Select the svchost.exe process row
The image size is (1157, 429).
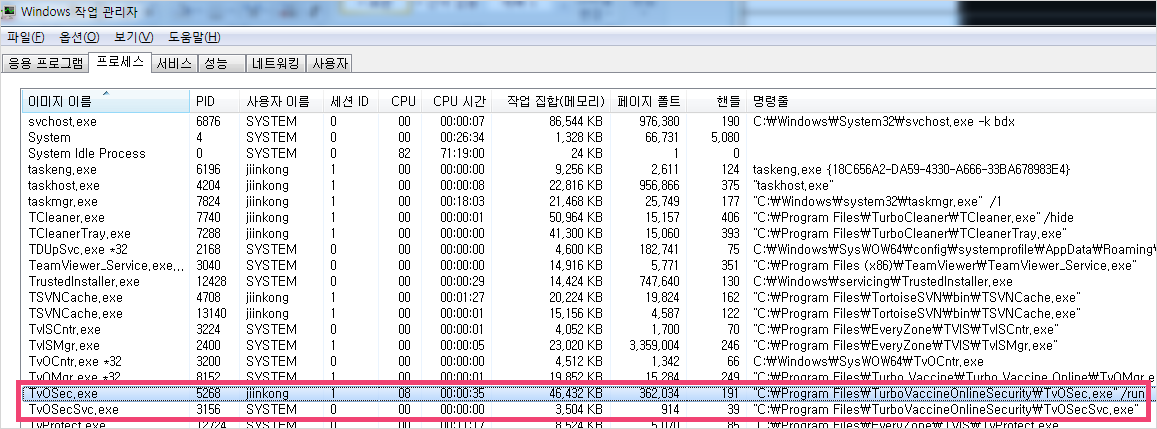pos(588,121)
